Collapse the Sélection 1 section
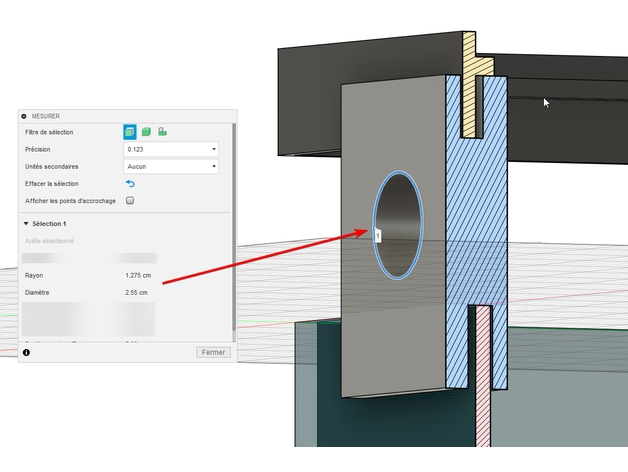 (x=26, y=224)
